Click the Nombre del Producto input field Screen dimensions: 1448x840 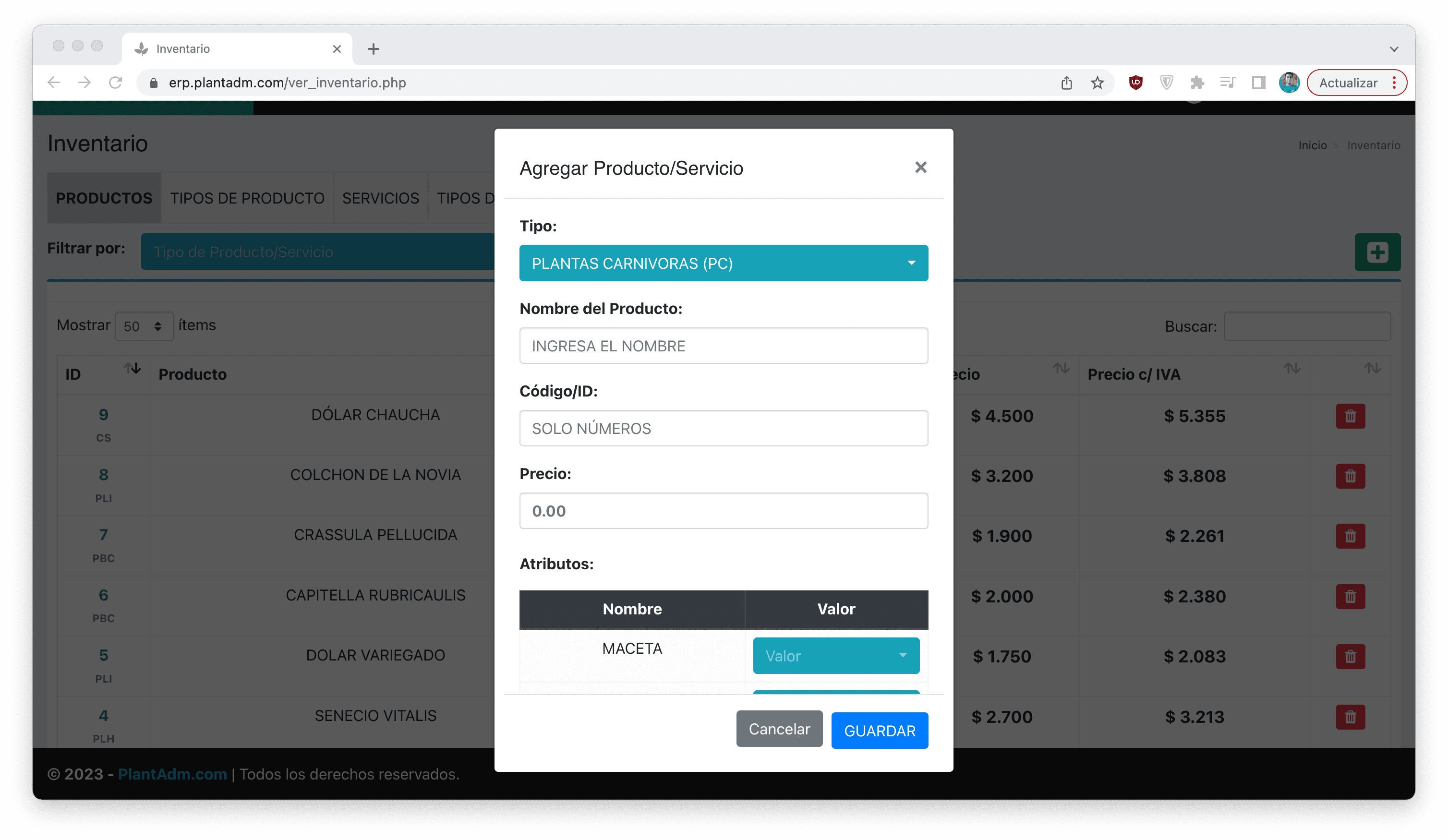pos(724,346)
